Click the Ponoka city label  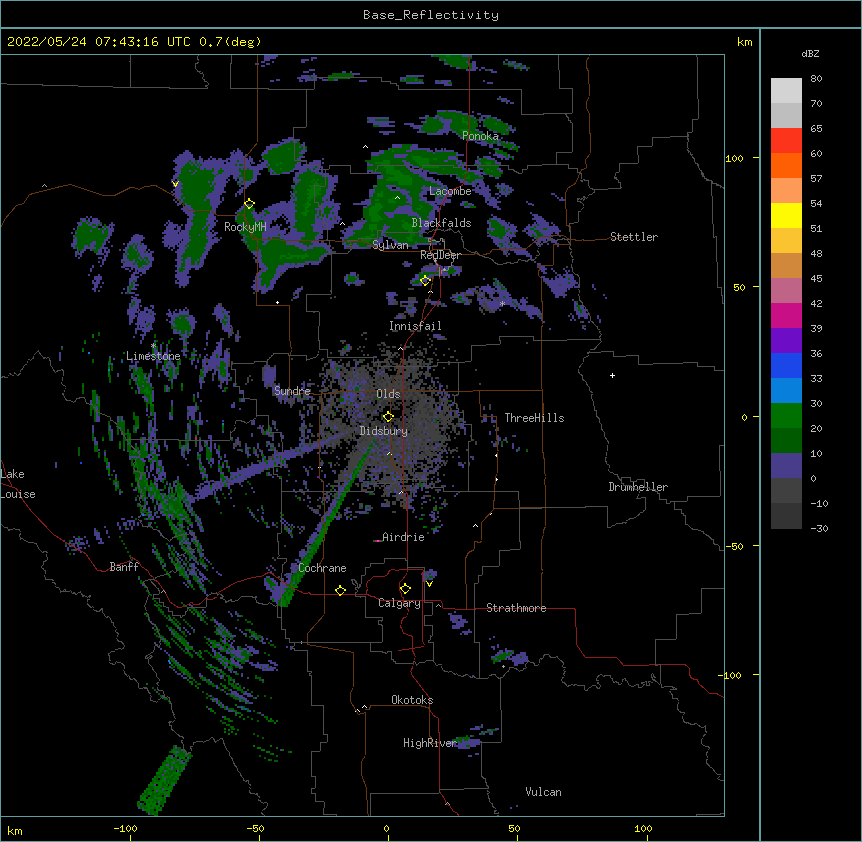point(480,136)
